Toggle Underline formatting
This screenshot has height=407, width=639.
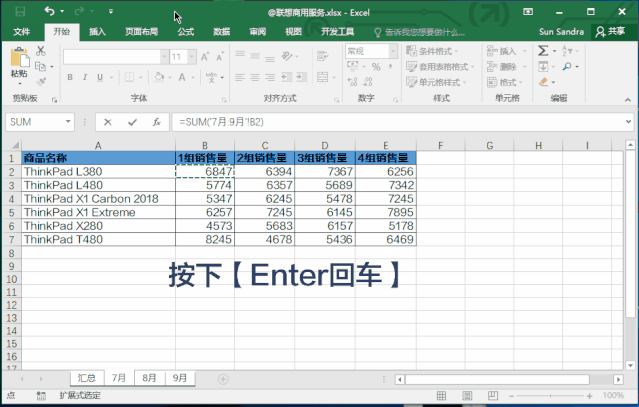click(99, 77)
